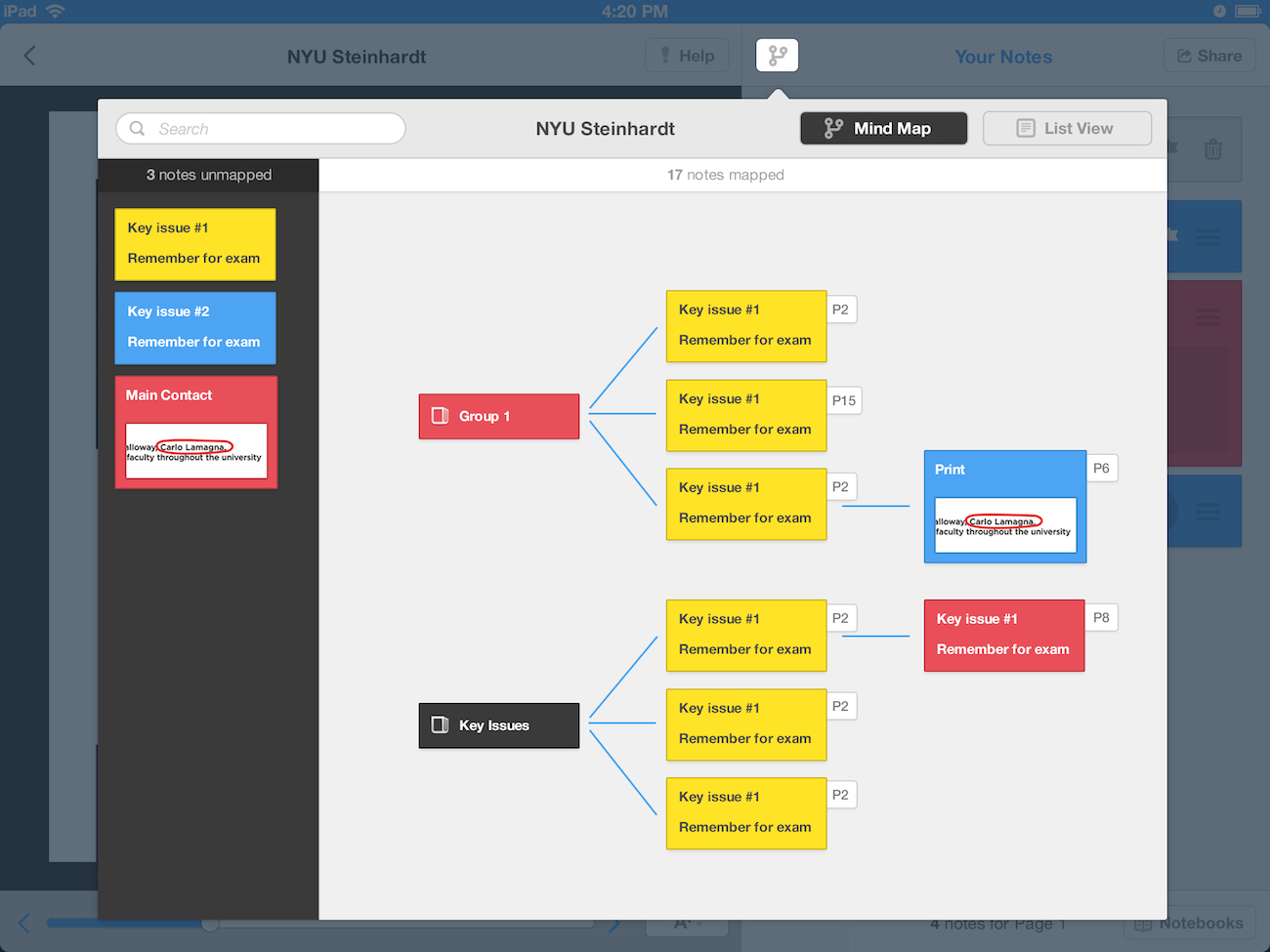Switch to the List View tab
Image resolution: width=1270 pixels, height=952 pixels.
point(1067,128)
